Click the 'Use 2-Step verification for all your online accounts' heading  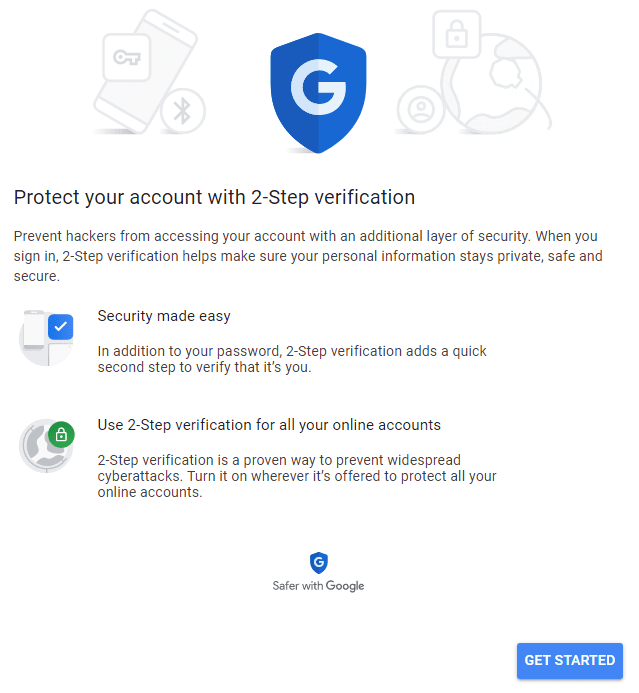click(x=269, y=425)
